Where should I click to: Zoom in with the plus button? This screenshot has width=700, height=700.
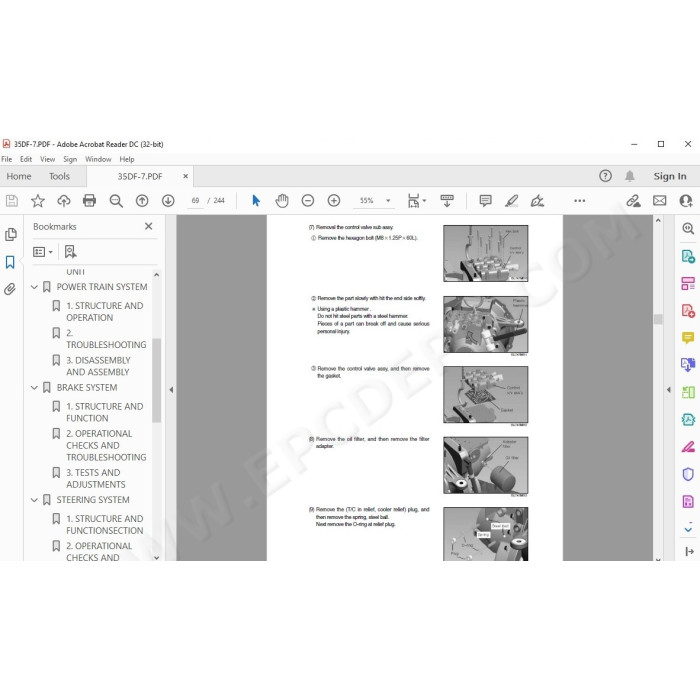pos(333,201)
